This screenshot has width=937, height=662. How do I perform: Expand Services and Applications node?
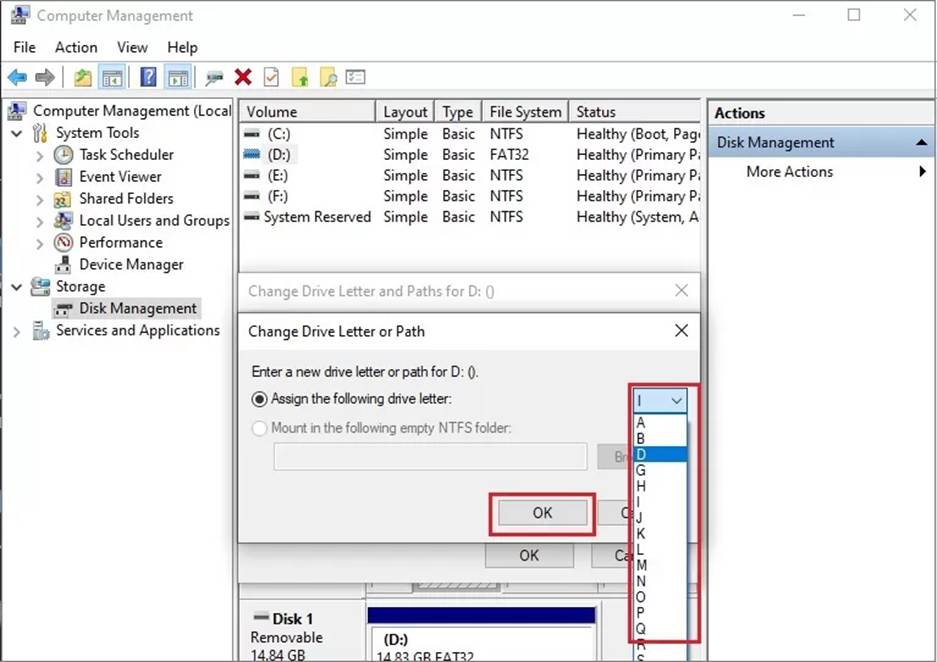click(x=17, y=331)
